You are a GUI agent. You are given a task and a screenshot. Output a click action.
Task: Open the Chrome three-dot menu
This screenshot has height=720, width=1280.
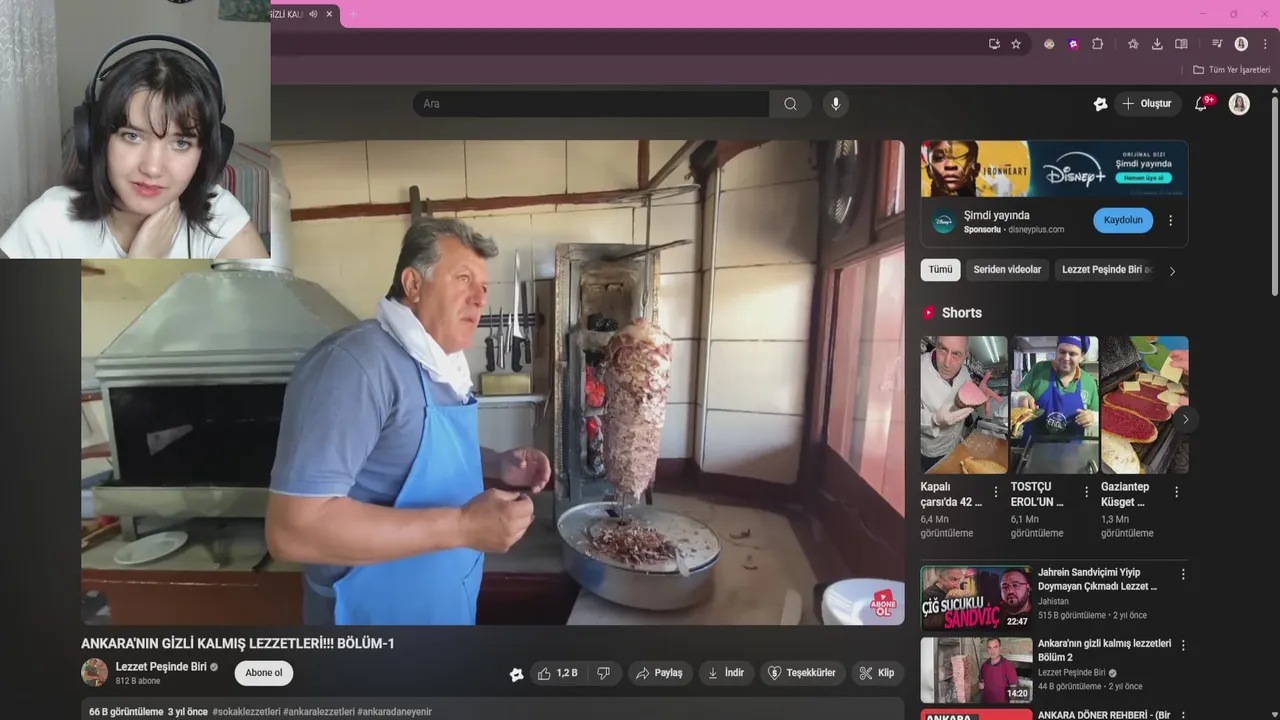pos(1265,44)
